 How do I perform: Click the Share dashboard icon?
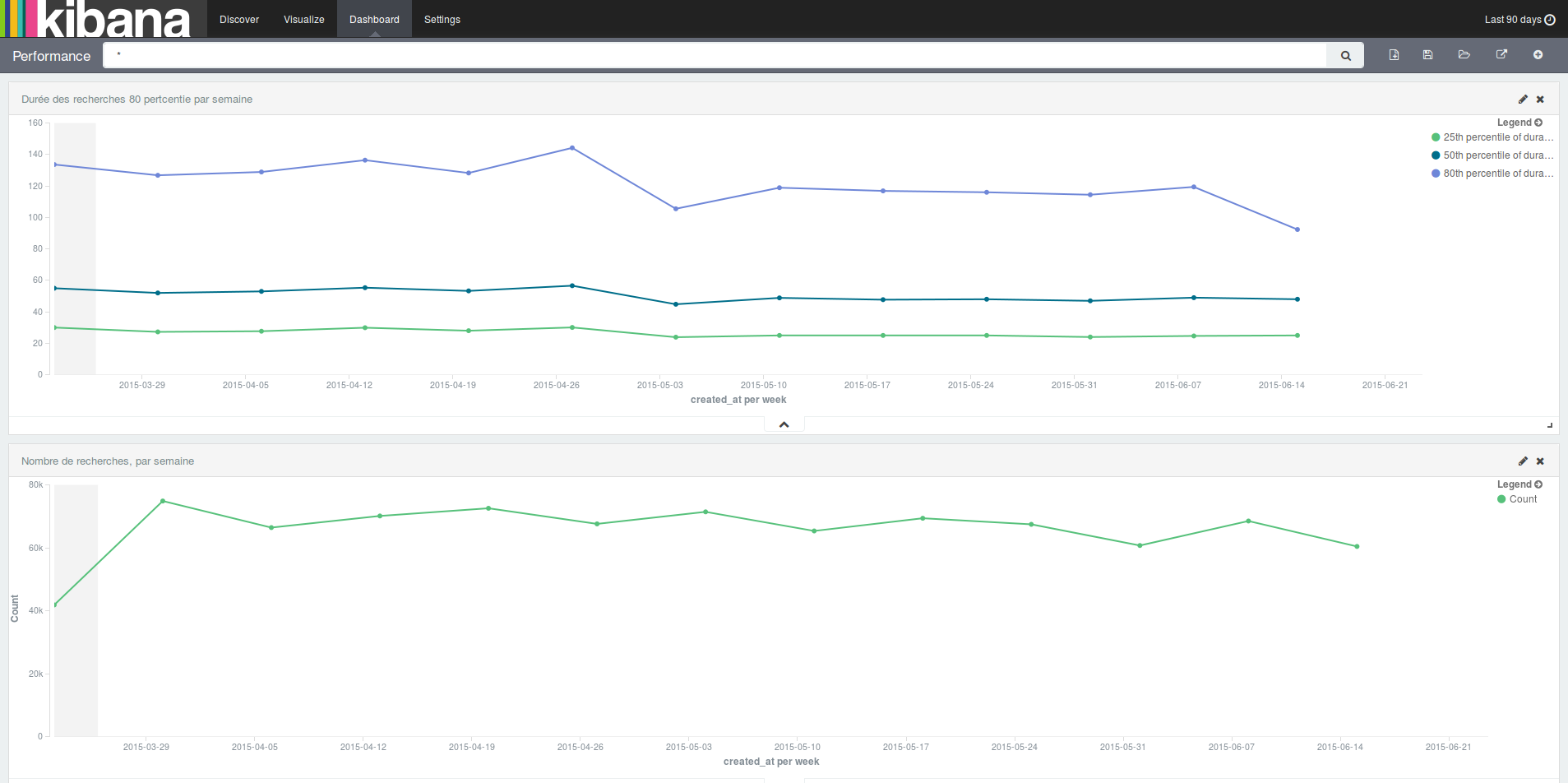tap(1501, 55)
